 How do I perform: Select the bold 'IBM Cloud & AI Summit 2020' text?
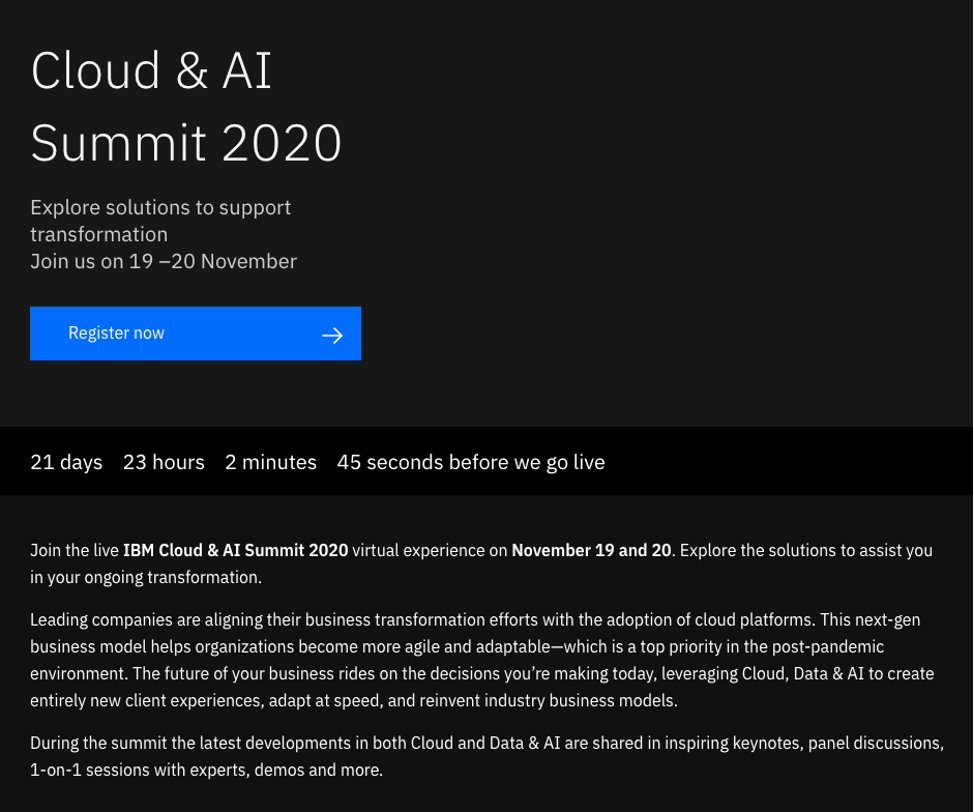point(234,550)
